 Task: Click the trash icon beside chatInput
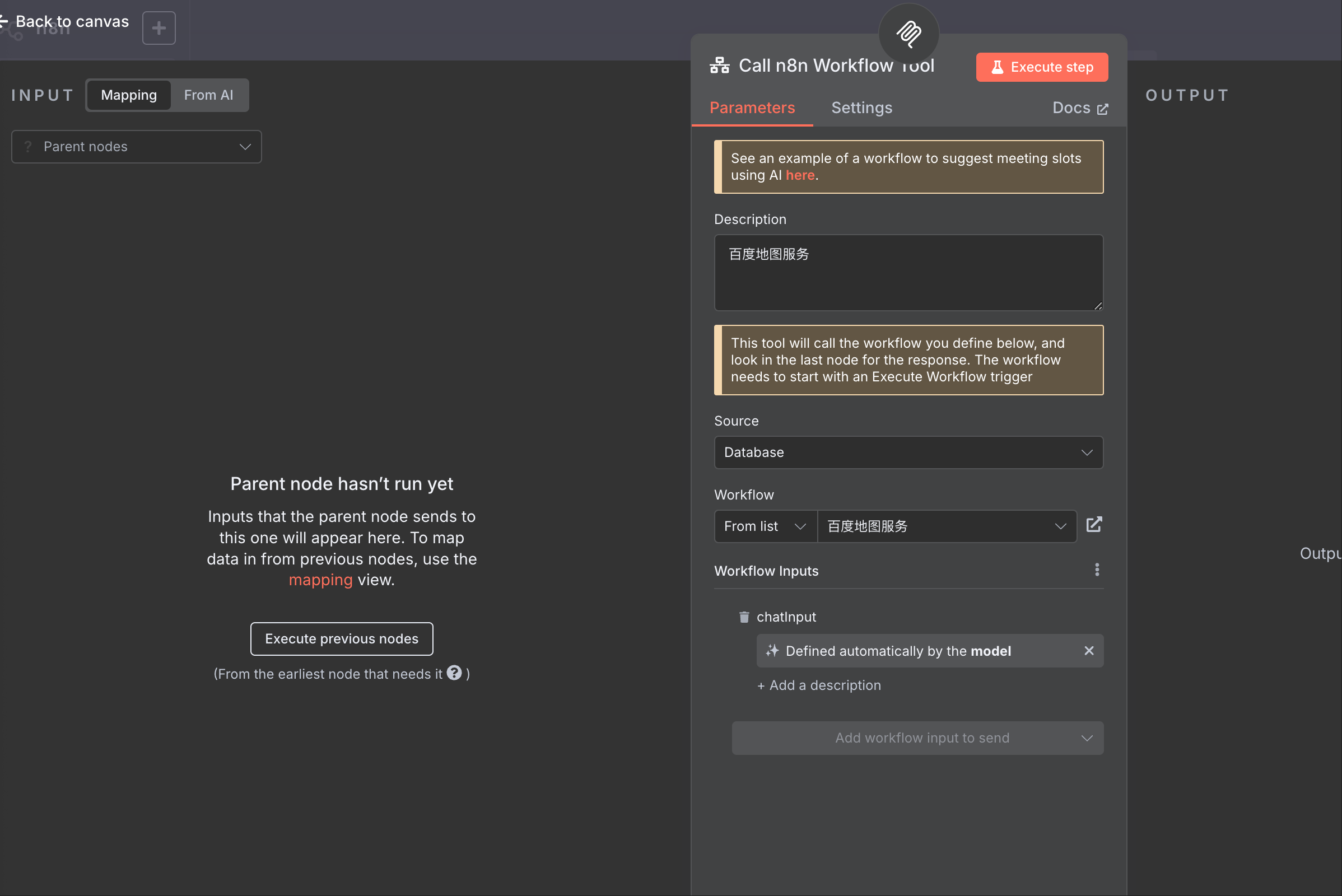(744, 617)
